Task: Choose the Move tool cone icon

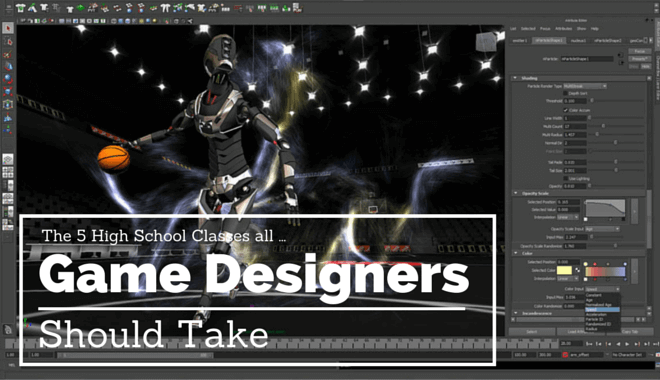Action: [8, 66]
